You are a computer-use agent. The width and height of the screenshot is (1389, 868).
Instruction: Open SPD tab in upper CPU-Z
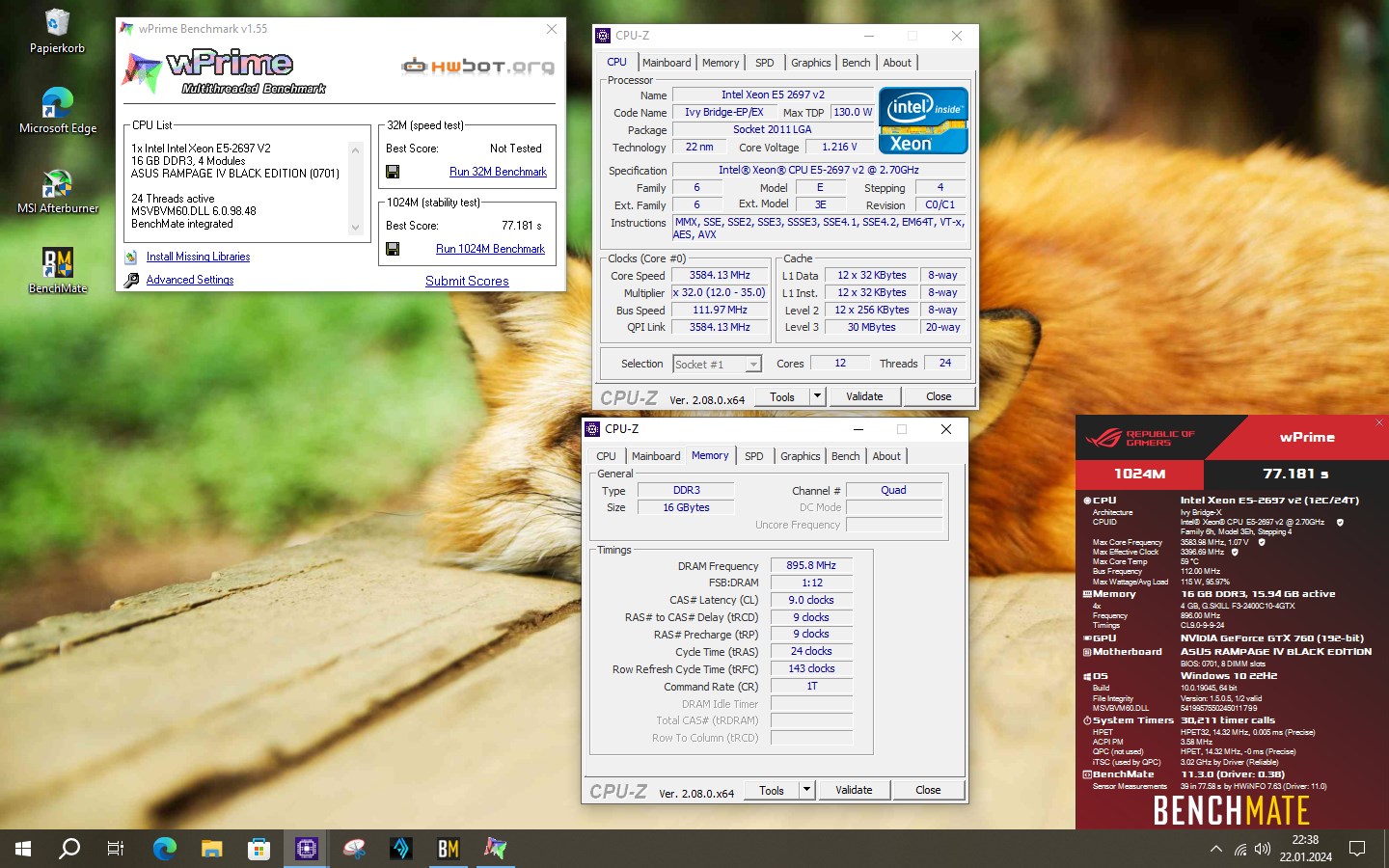tap(764, 63)
